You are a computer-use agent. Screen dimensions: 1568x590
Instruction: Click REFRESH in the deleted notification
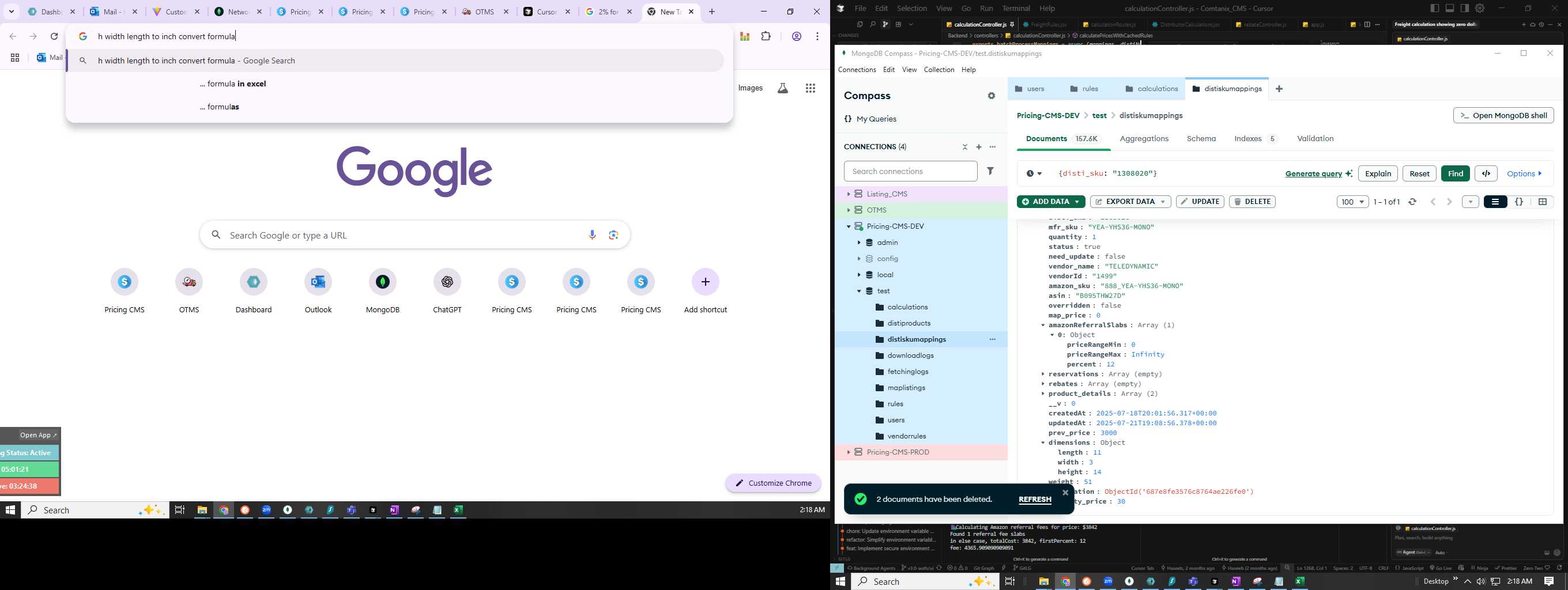pos(1035,500)
